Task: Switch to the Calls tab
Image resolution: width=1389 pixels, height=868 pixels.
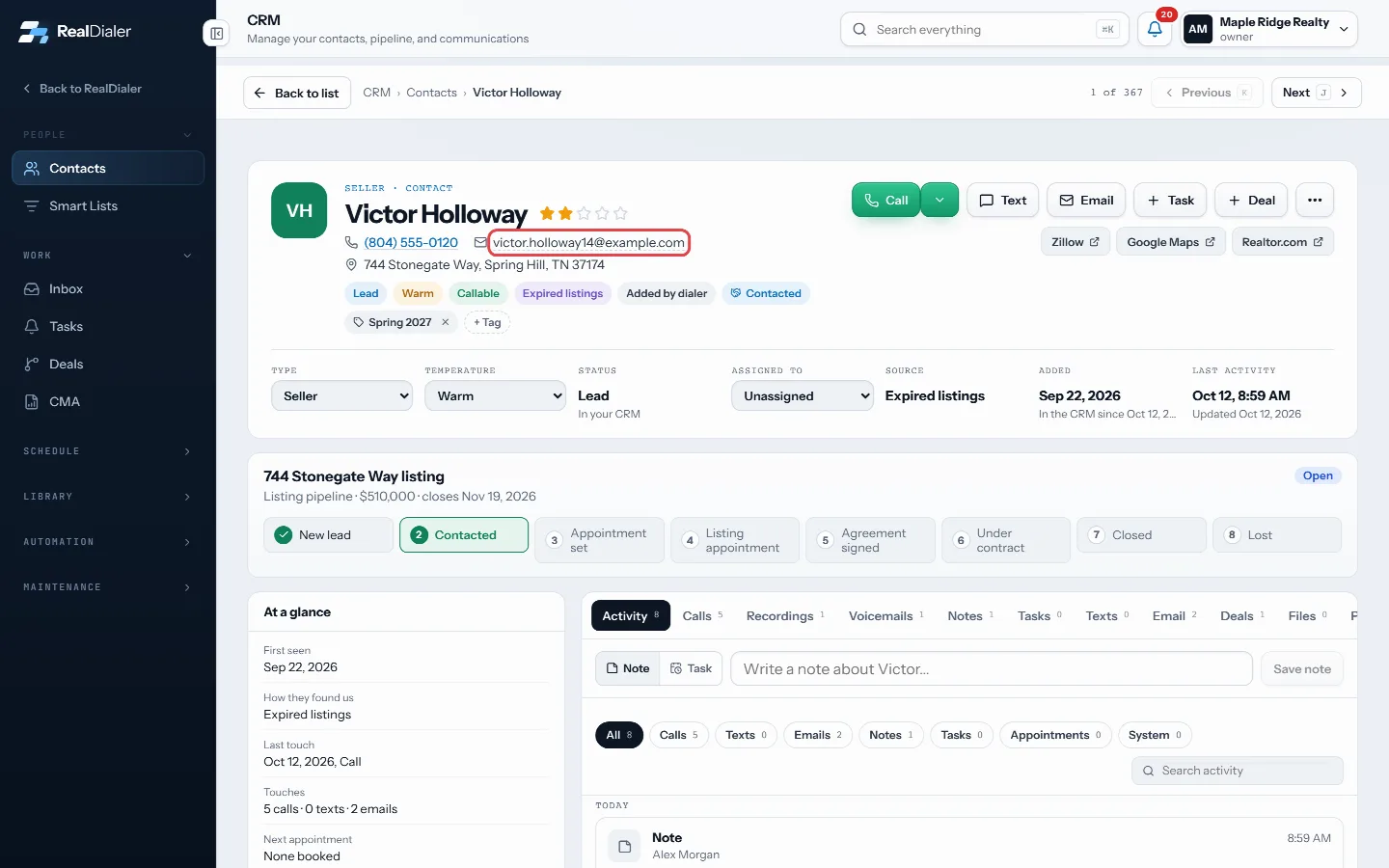Action: (702, 615)
